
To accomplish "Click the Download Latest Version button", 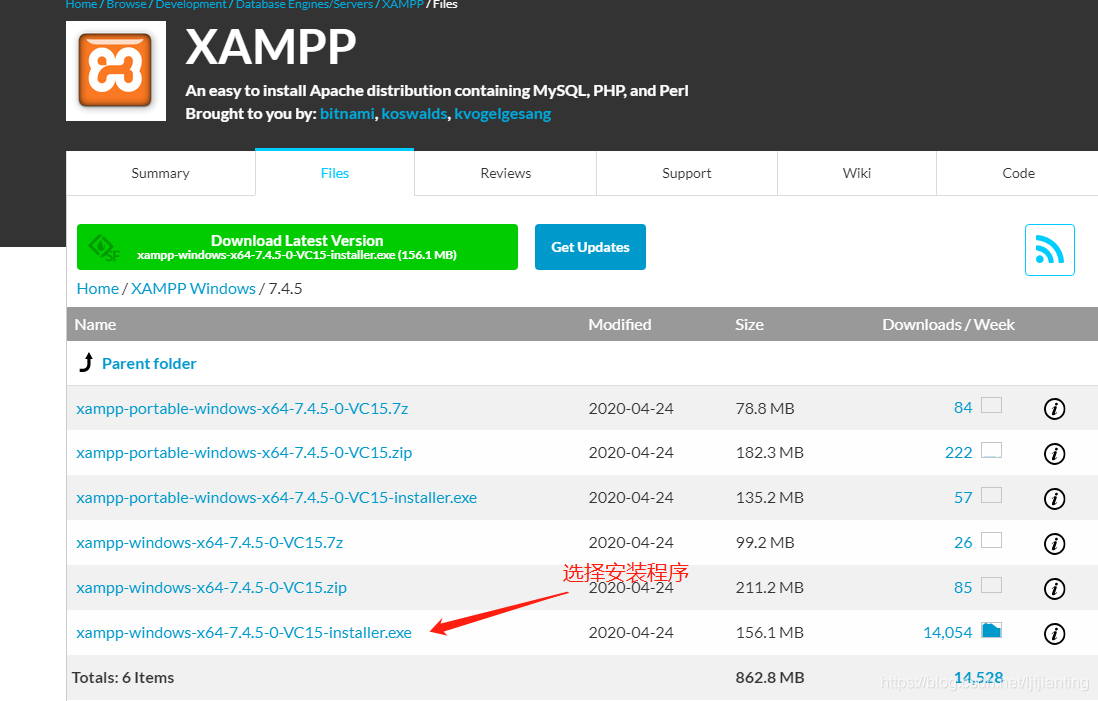I will pos(298,247).
